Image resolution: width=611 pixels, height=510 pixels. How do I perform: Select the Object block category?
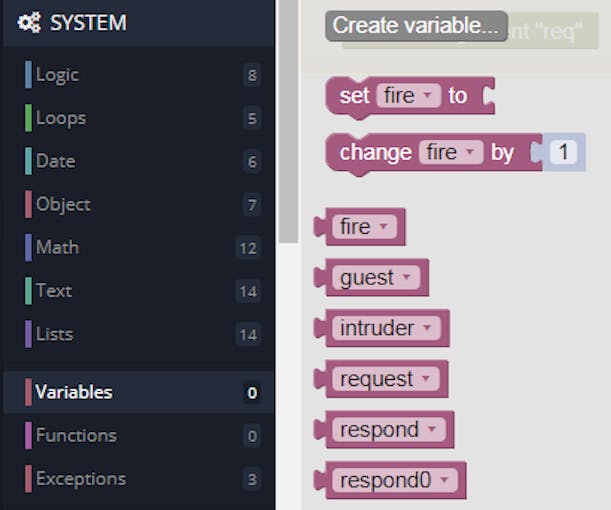coord(63,204)
